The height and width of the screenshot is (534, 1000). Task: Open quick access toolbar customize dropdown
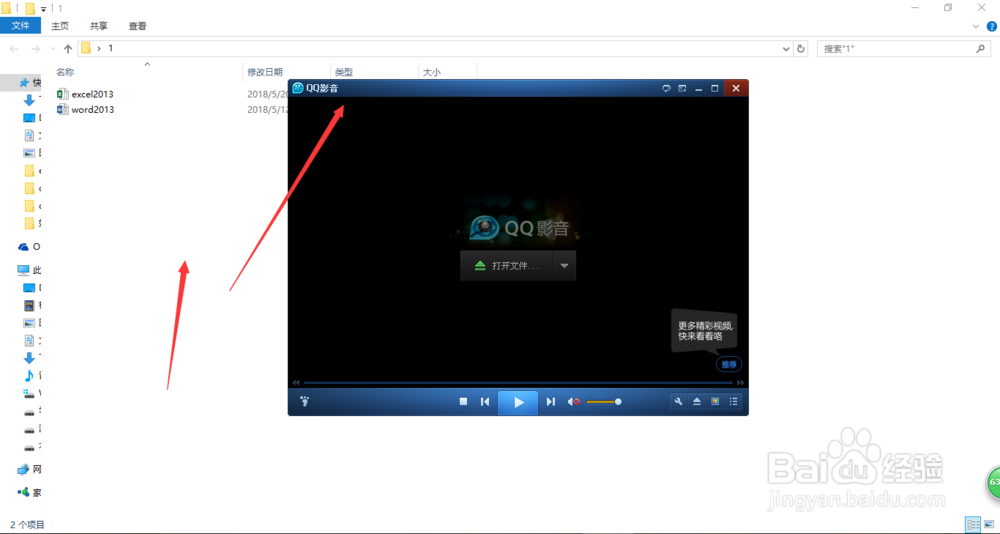click(x=43, y=9)
